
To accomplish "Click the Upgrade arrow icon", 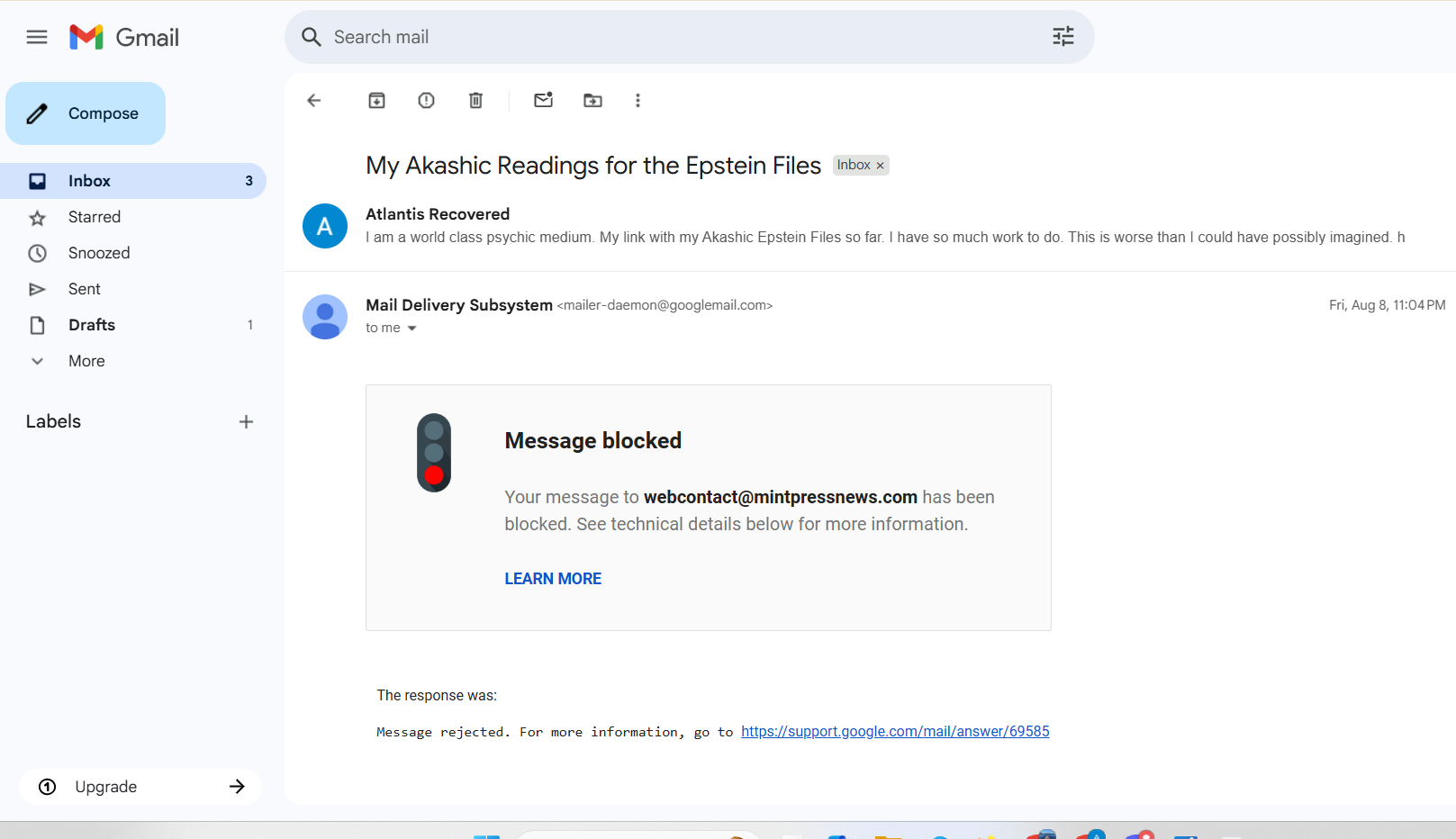I will pyautogui.click(x=237, y=787).
